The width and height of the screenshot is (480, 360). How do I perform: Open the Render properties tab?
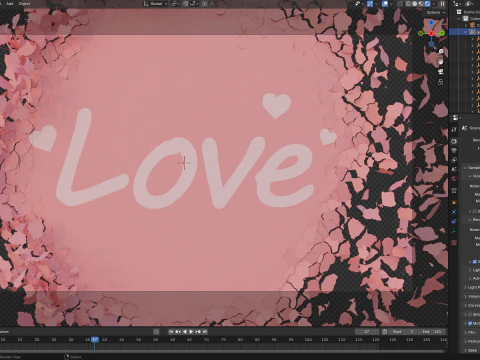point(454,141)
